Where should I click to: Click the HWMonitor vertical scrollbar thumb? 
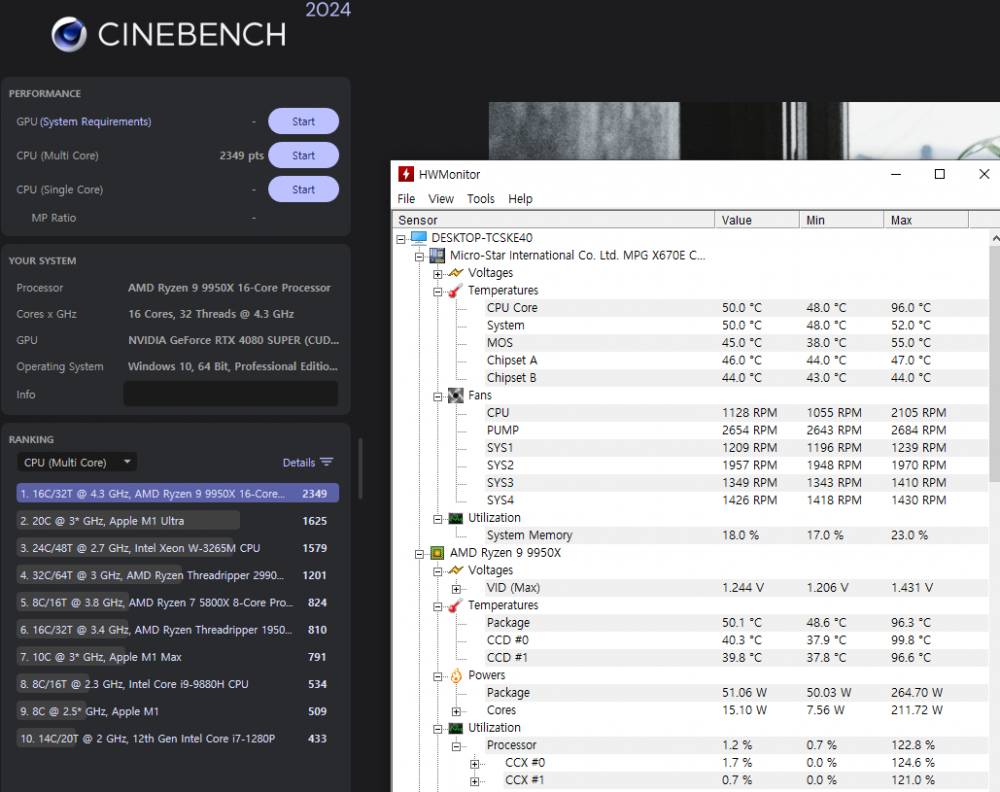(994, 363)
